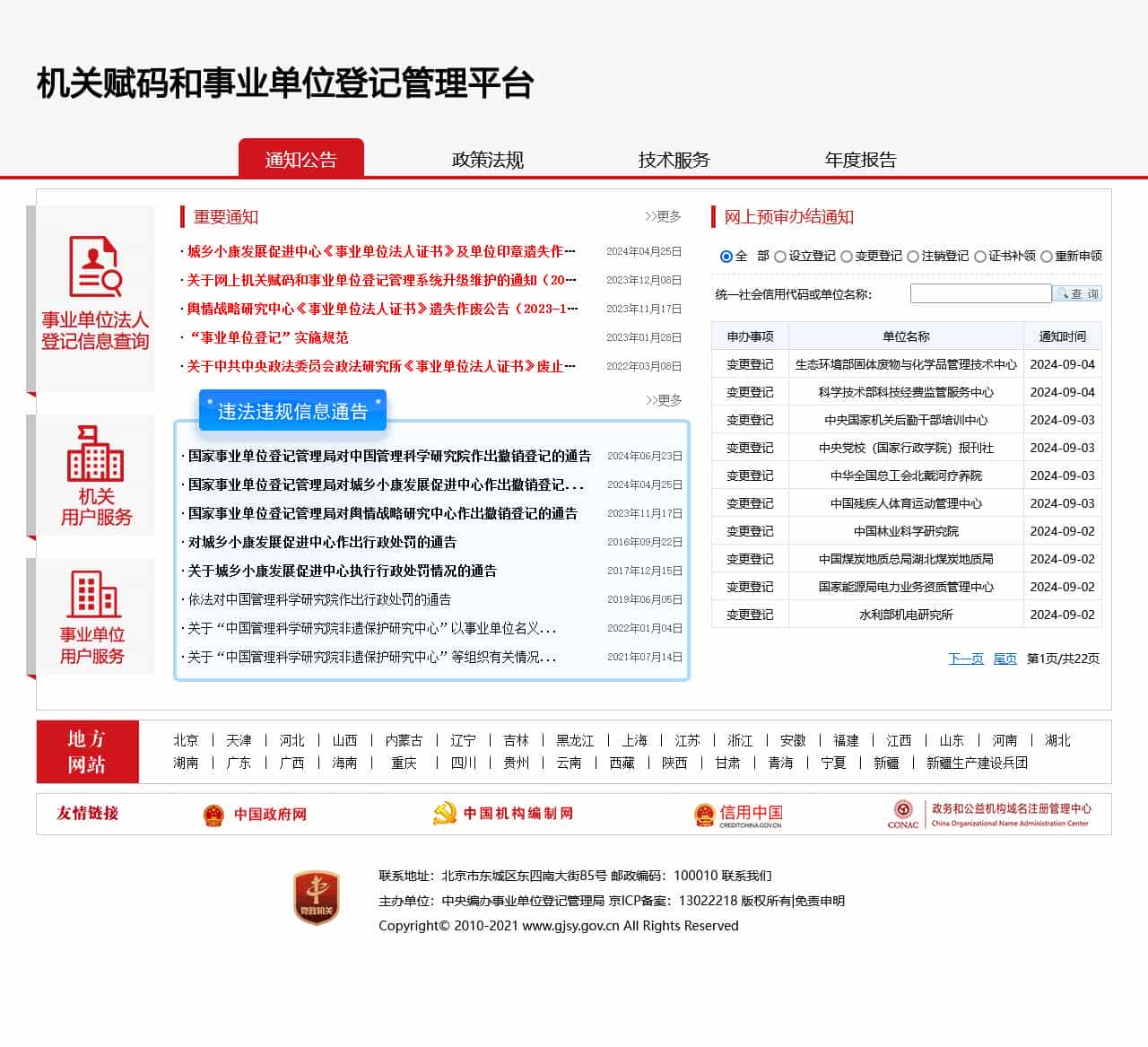1148x1047 pixels.
Task: Go to 下一页 of results
Action: tap(966, 659)
